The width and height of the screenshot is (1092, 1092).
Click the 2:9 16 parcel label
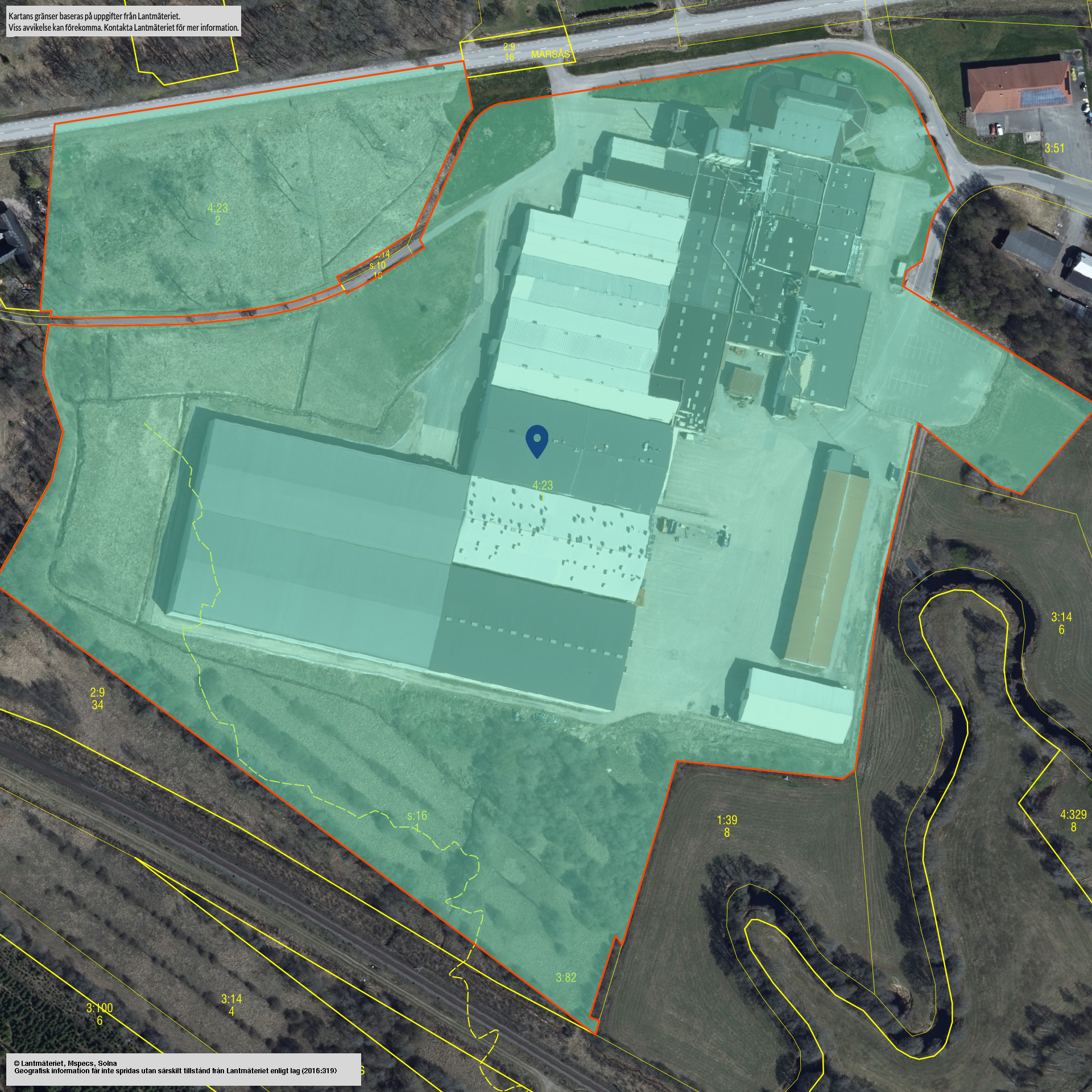(x=509, y=52)
